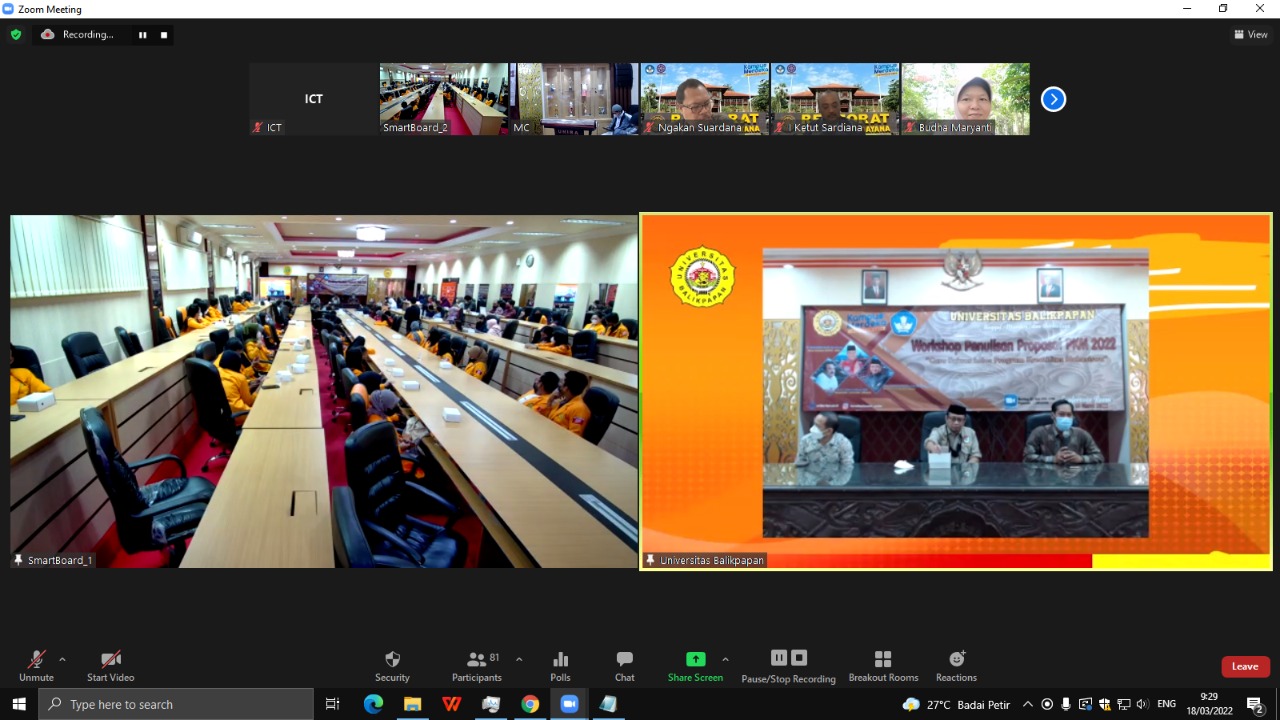This screenshot has width=1280, height=720.
Task: Open the Participants panel
Action: click(476, 666)
